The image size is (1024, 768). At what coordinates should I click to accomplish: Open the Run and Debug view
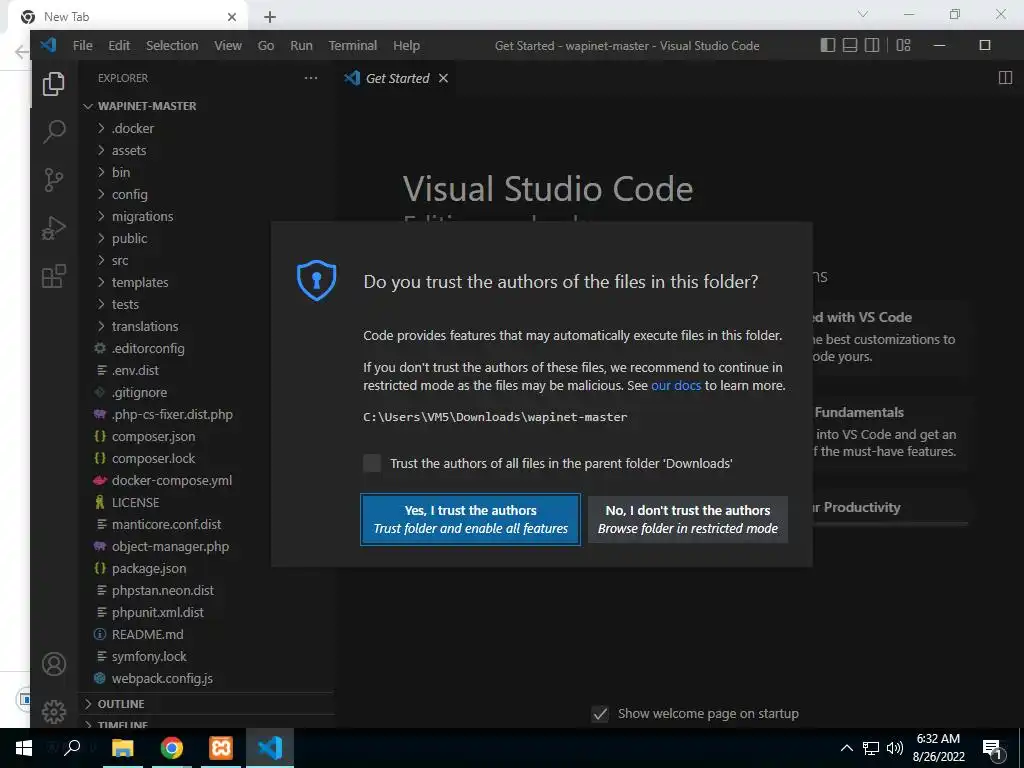pos(54,228)
